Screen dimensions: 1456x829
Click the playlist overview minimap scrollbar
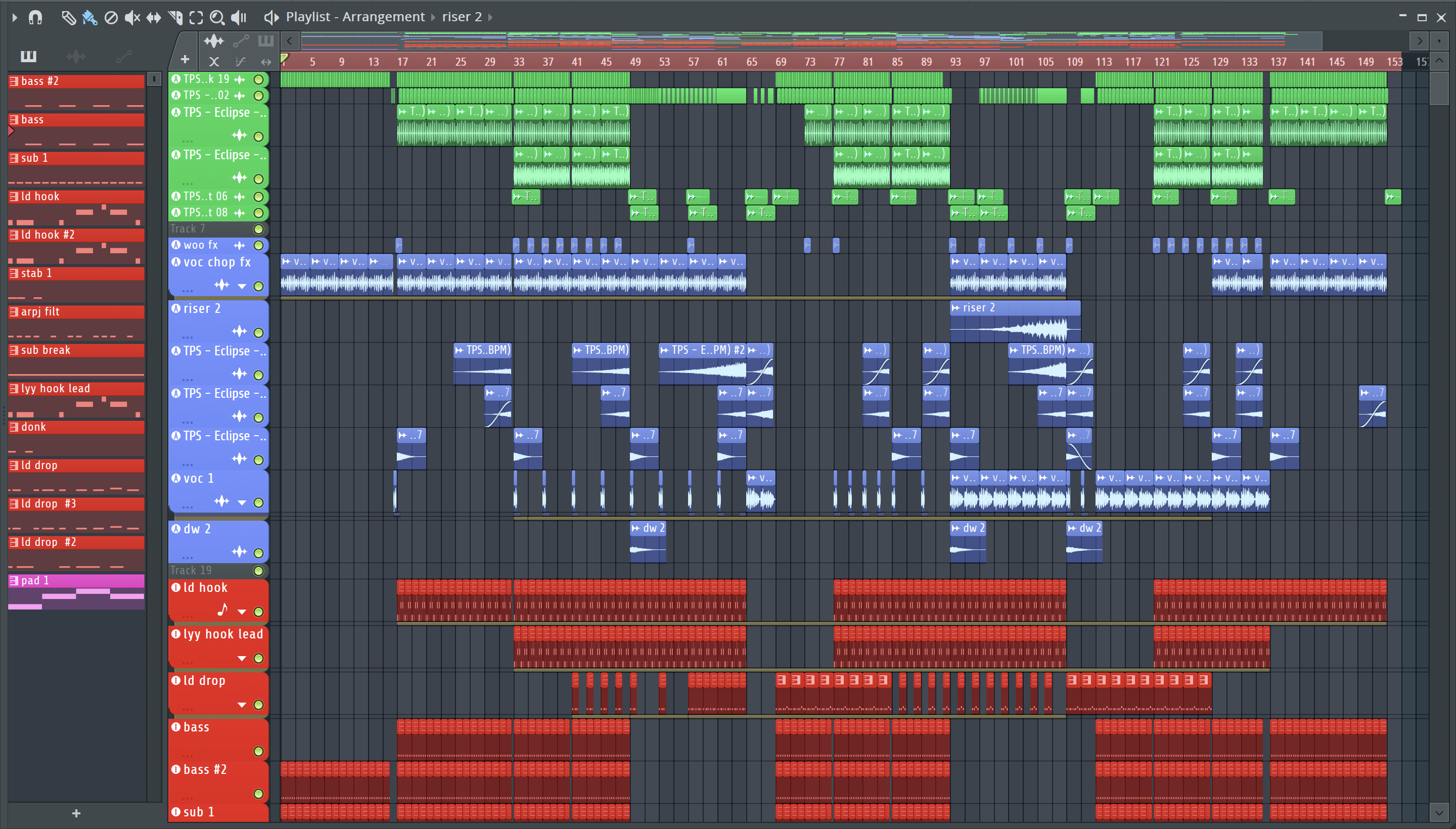click(811, 40)
